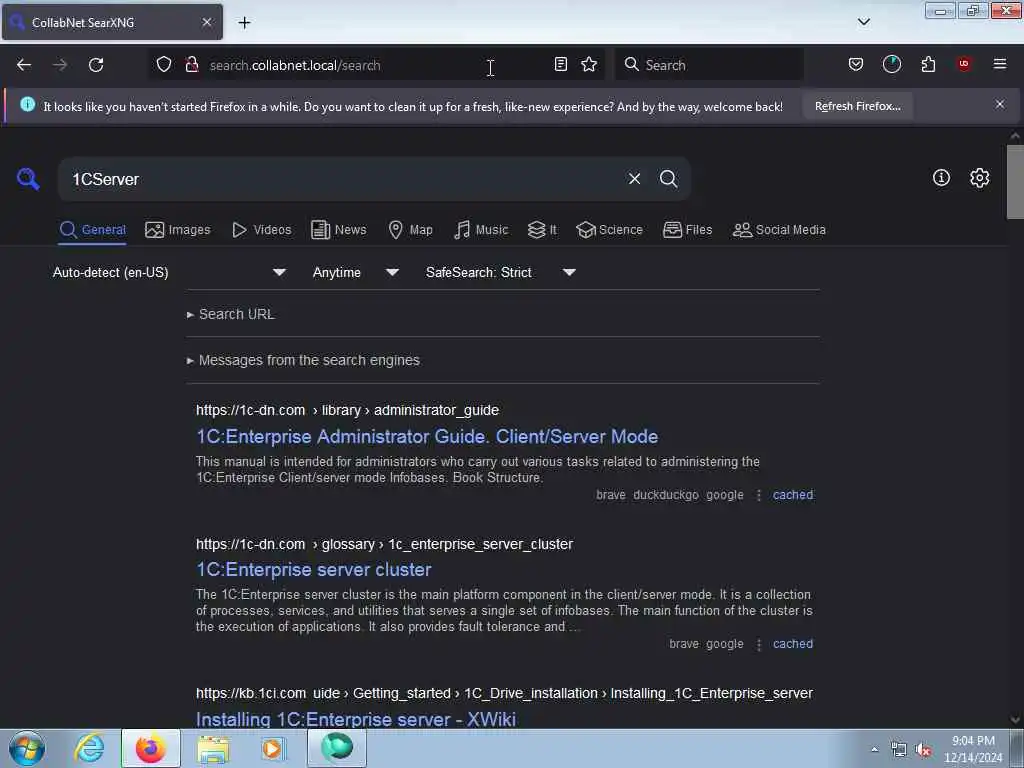Open the SafeSearch: Strict dropdown

click(500, 272)
